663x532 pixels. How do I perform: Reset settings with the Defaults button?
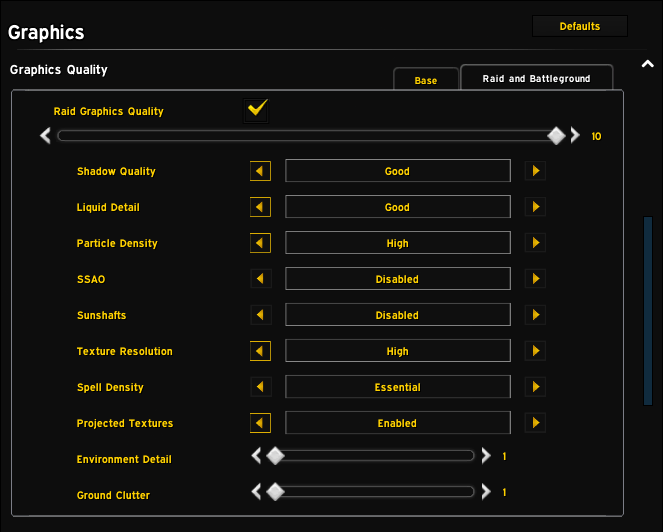point(580,26)
